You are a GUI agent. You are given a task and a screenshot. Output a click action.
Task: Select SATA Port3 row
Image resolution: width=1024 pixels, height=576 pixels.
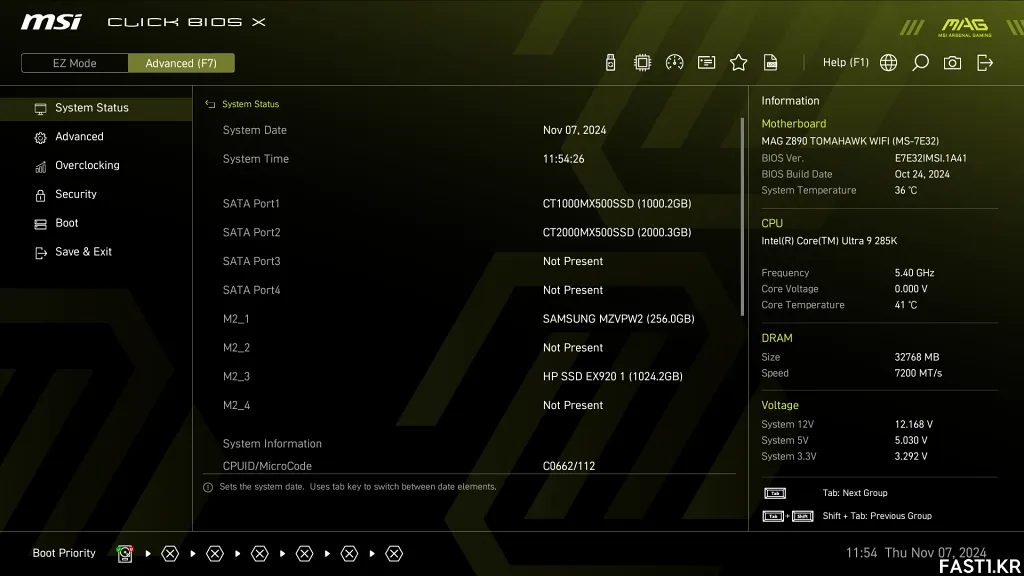point(469,261)
